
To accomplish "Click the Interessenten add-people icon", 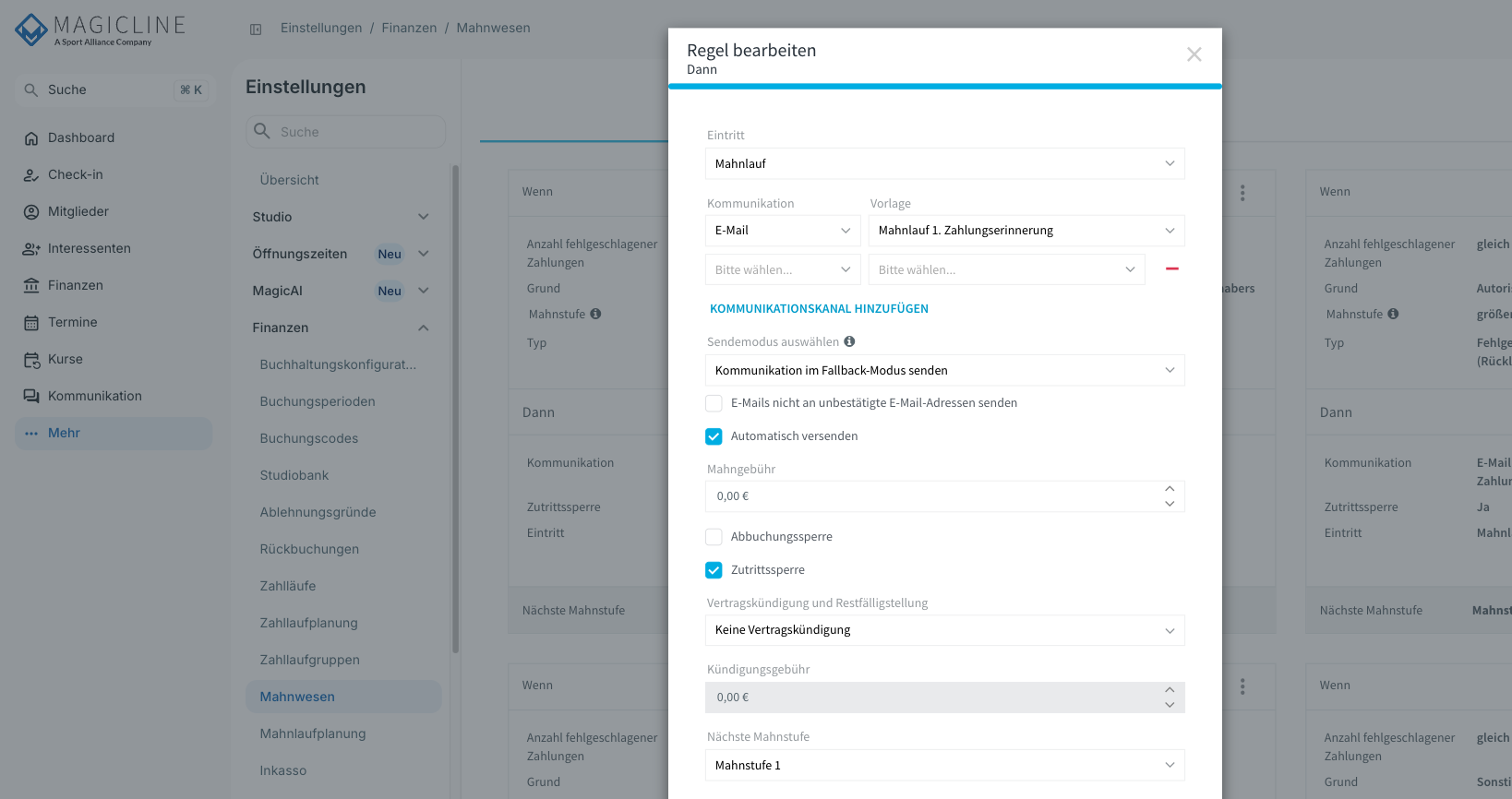I will point(31,249).
